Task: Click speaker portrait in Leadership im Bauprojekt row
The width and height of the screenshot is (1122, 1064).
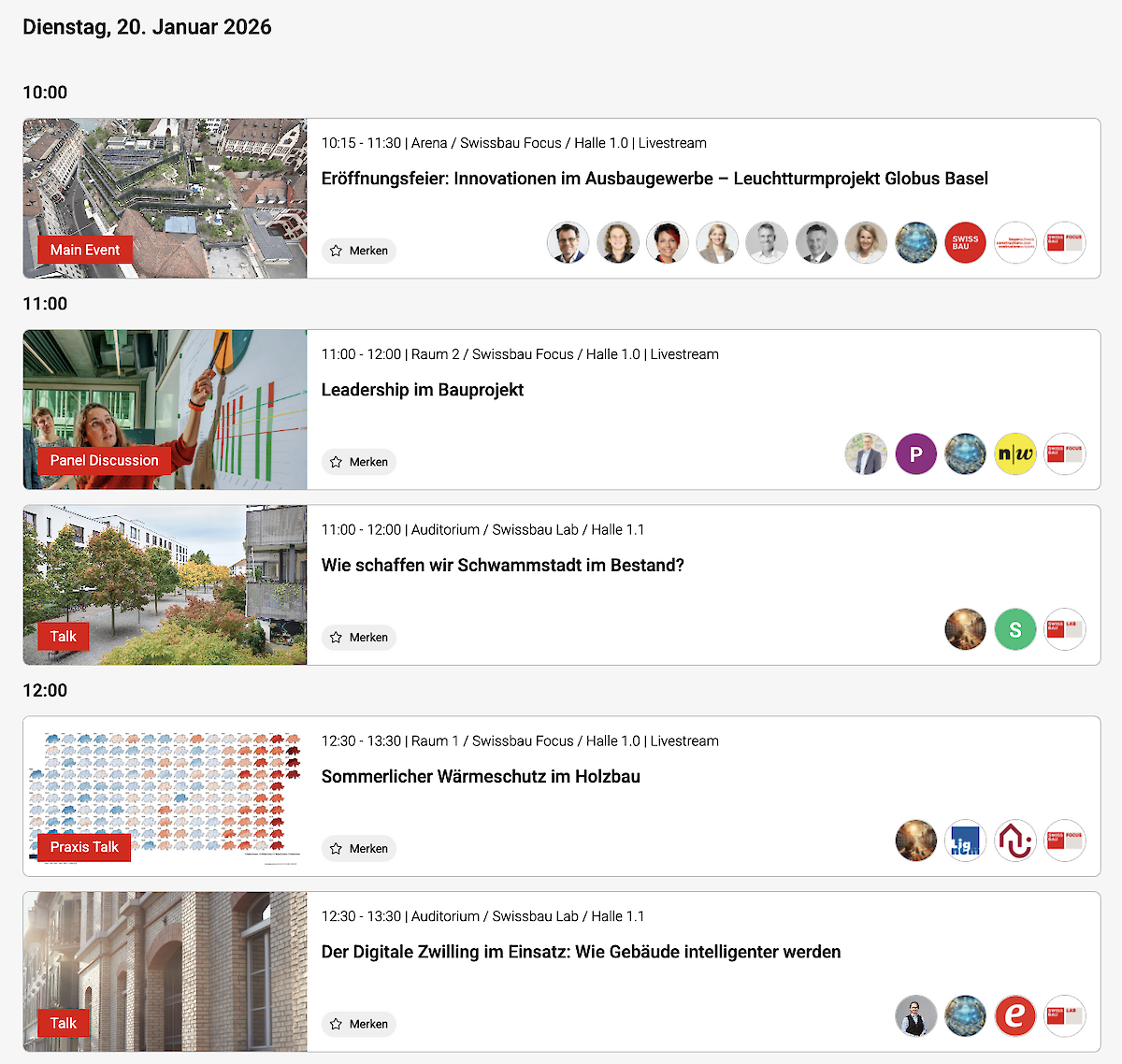Action: [x=866, y=454]
